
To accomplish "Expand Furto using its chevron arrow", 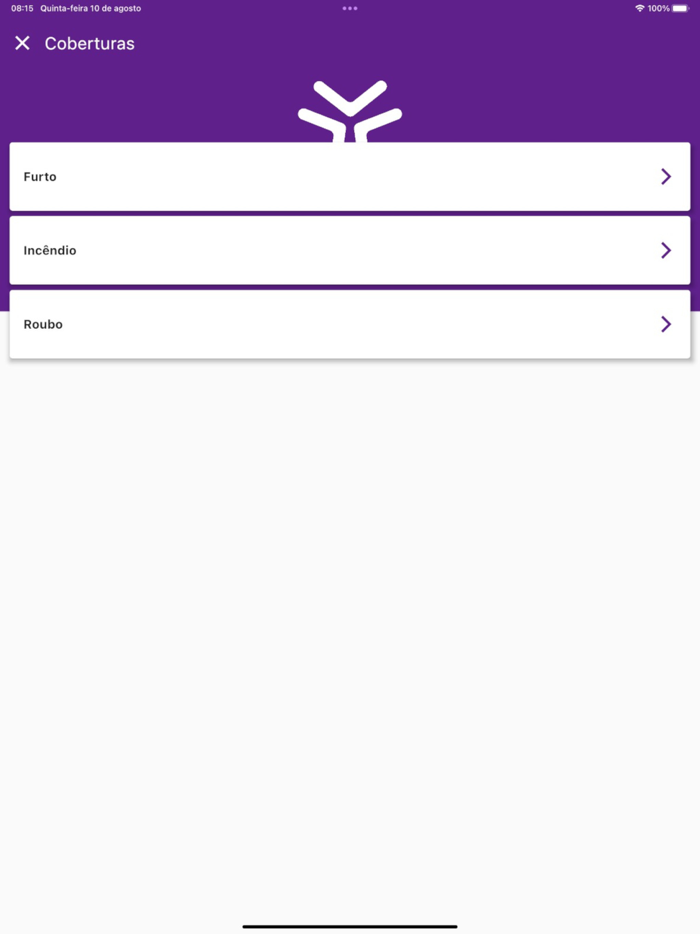I will tap(666, 176).
